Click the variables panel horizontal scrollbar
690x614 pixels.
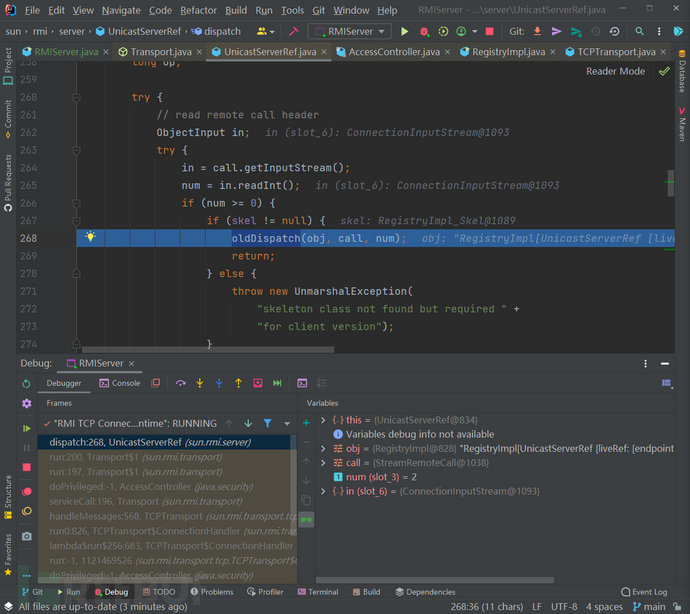tap(435, 580)
